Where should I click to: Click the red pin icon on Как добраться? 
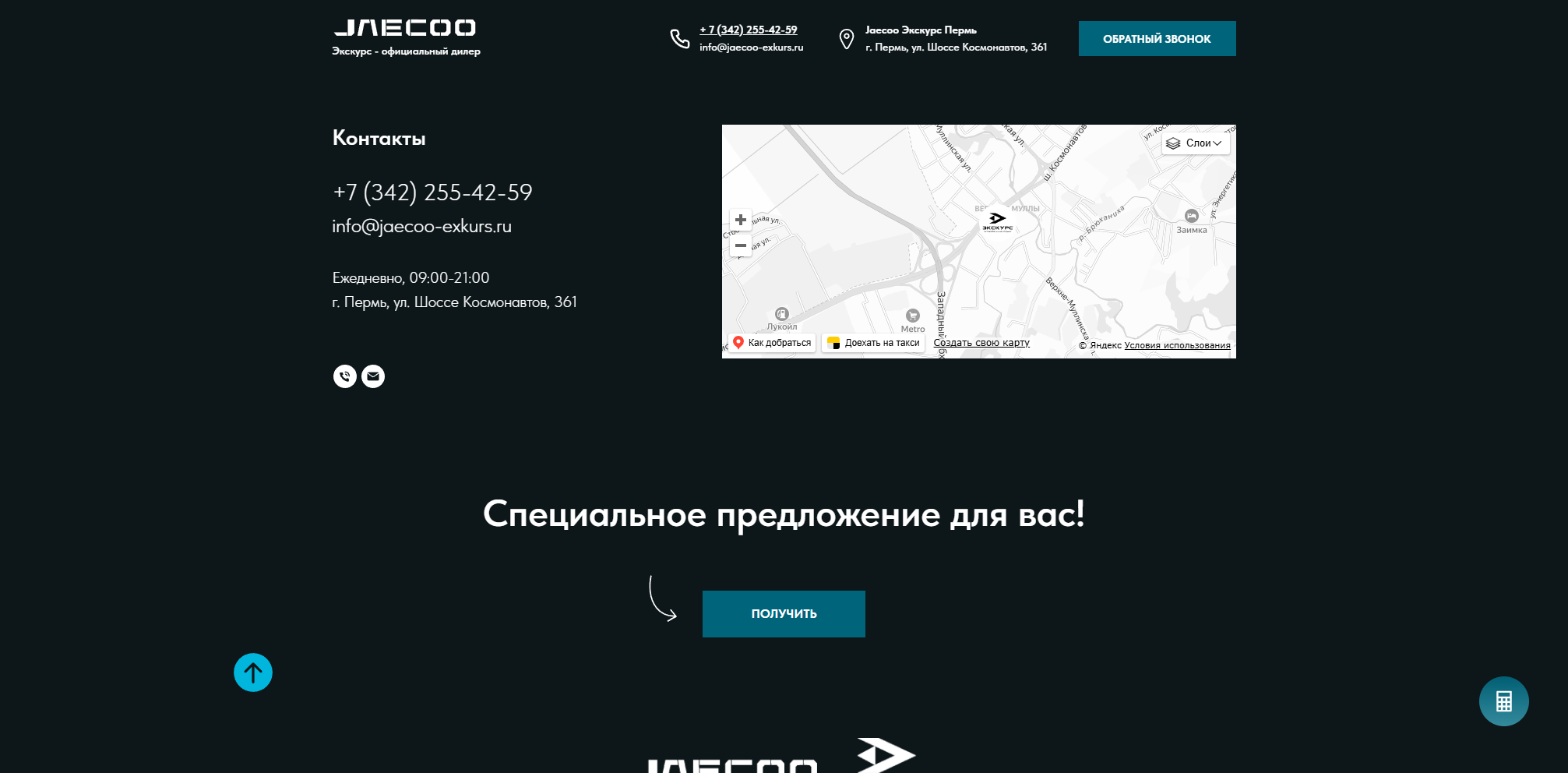pos(738,341)
